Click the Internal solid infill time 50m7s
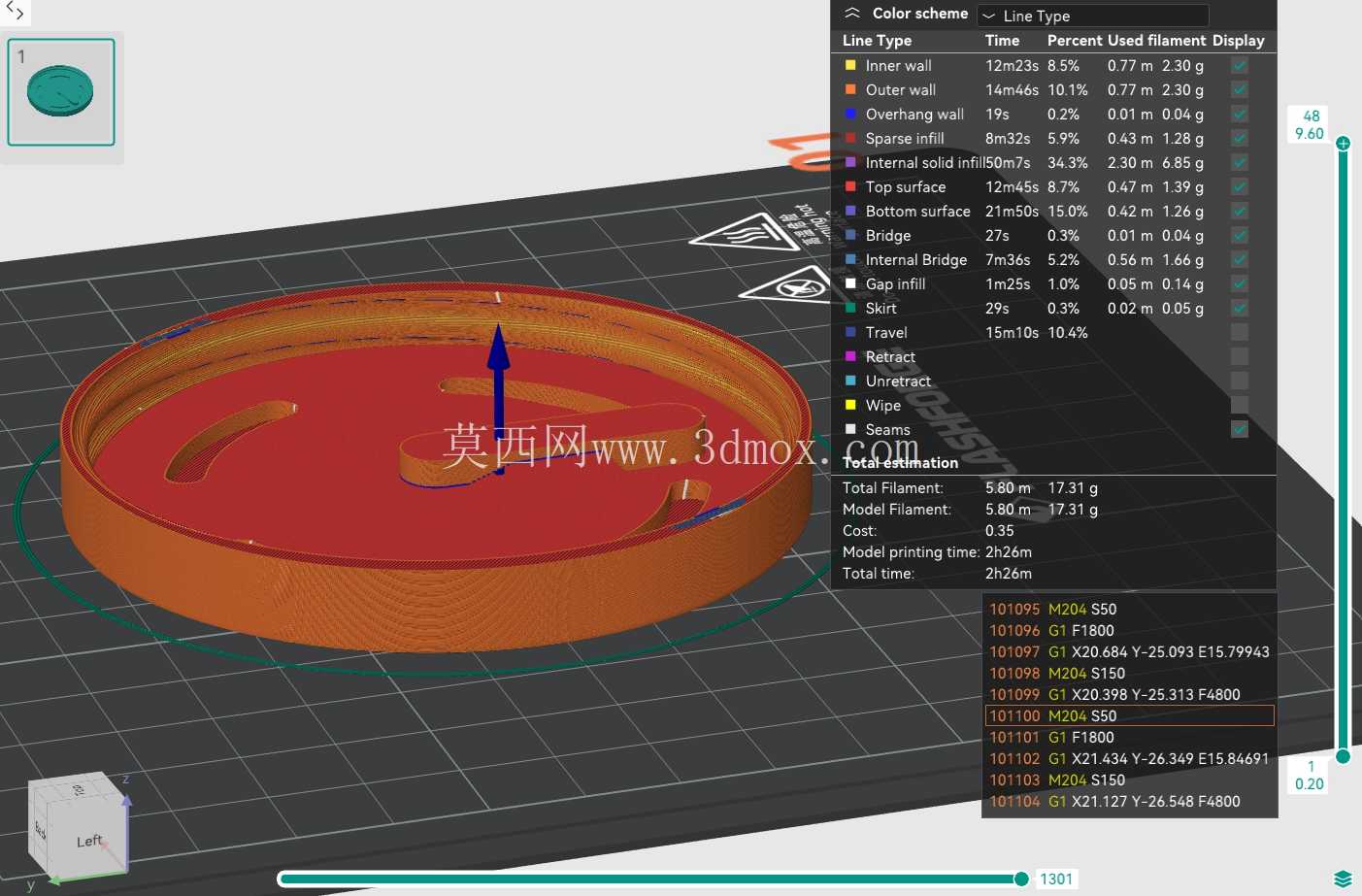Viewport: 1362px width, 896px height. pos(1008,162)
